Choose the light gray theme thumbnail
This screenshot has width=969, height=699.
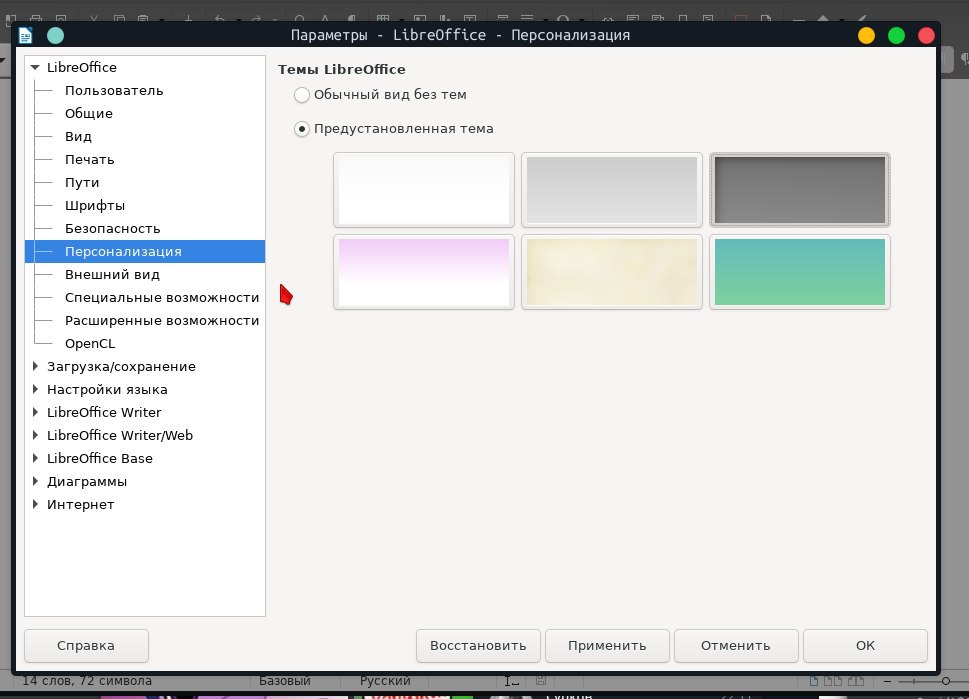[612, 190]
